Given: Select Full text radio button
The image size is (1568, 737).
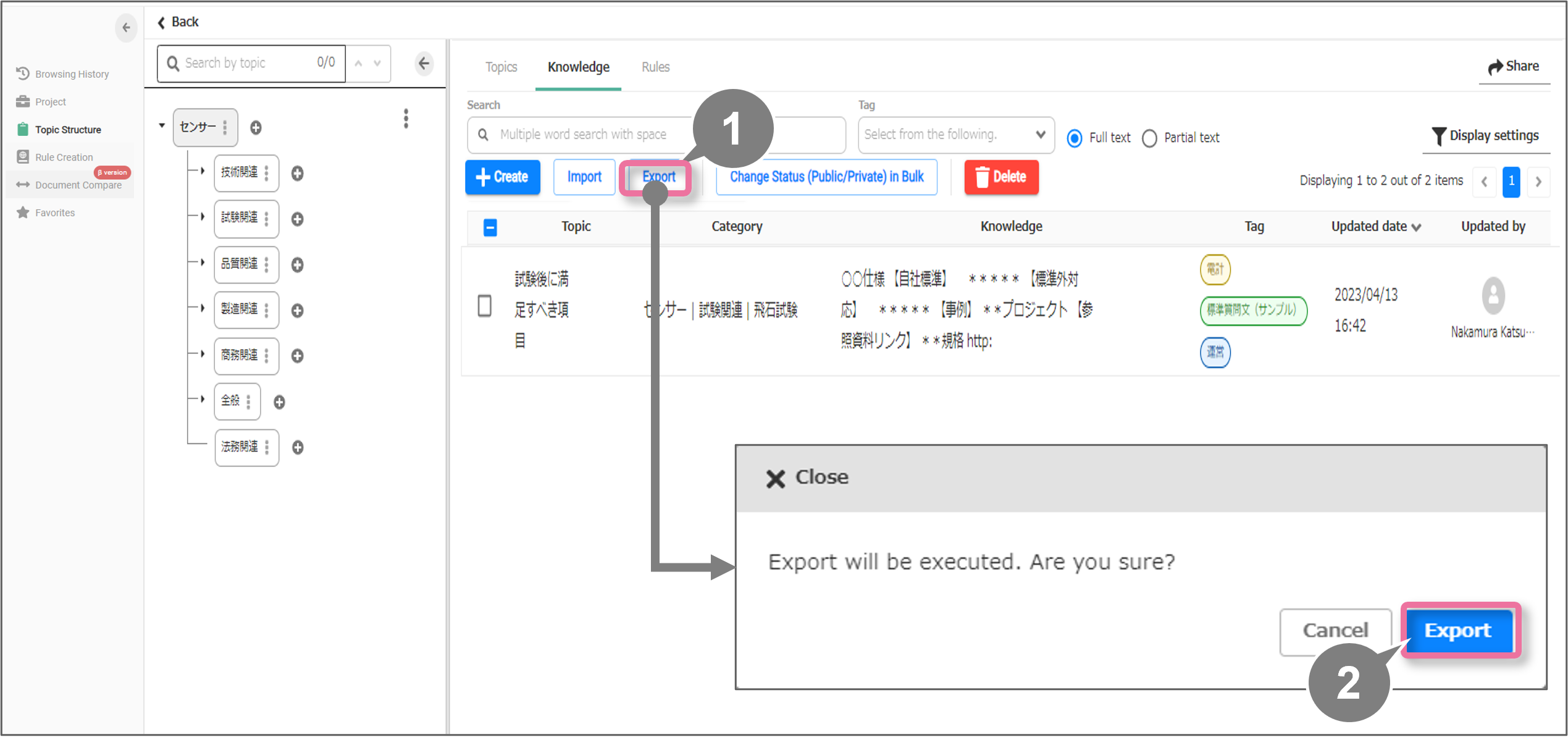Looking at the screenshot, I should point(1075,138).
